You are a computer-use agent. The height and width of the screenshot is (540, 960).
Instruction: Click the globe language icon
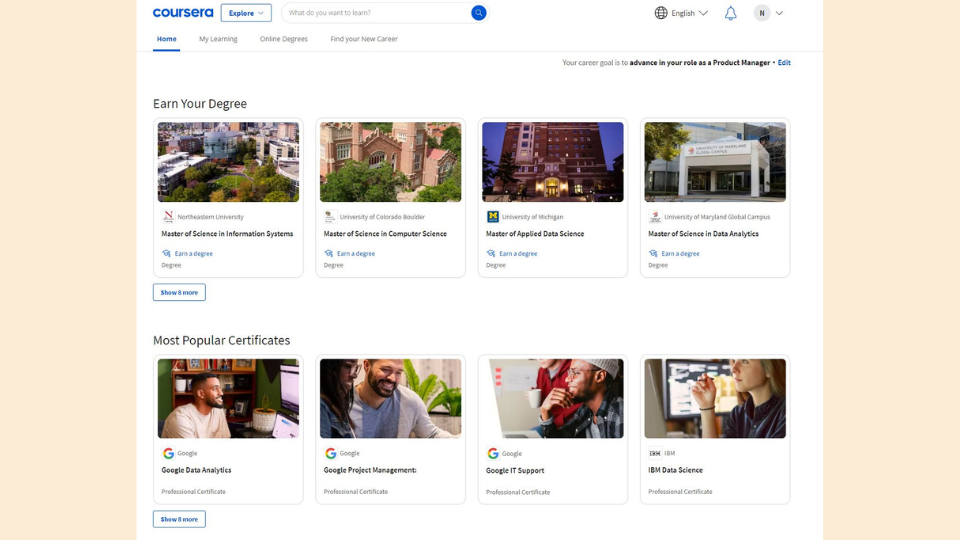(x=661, y=13)
